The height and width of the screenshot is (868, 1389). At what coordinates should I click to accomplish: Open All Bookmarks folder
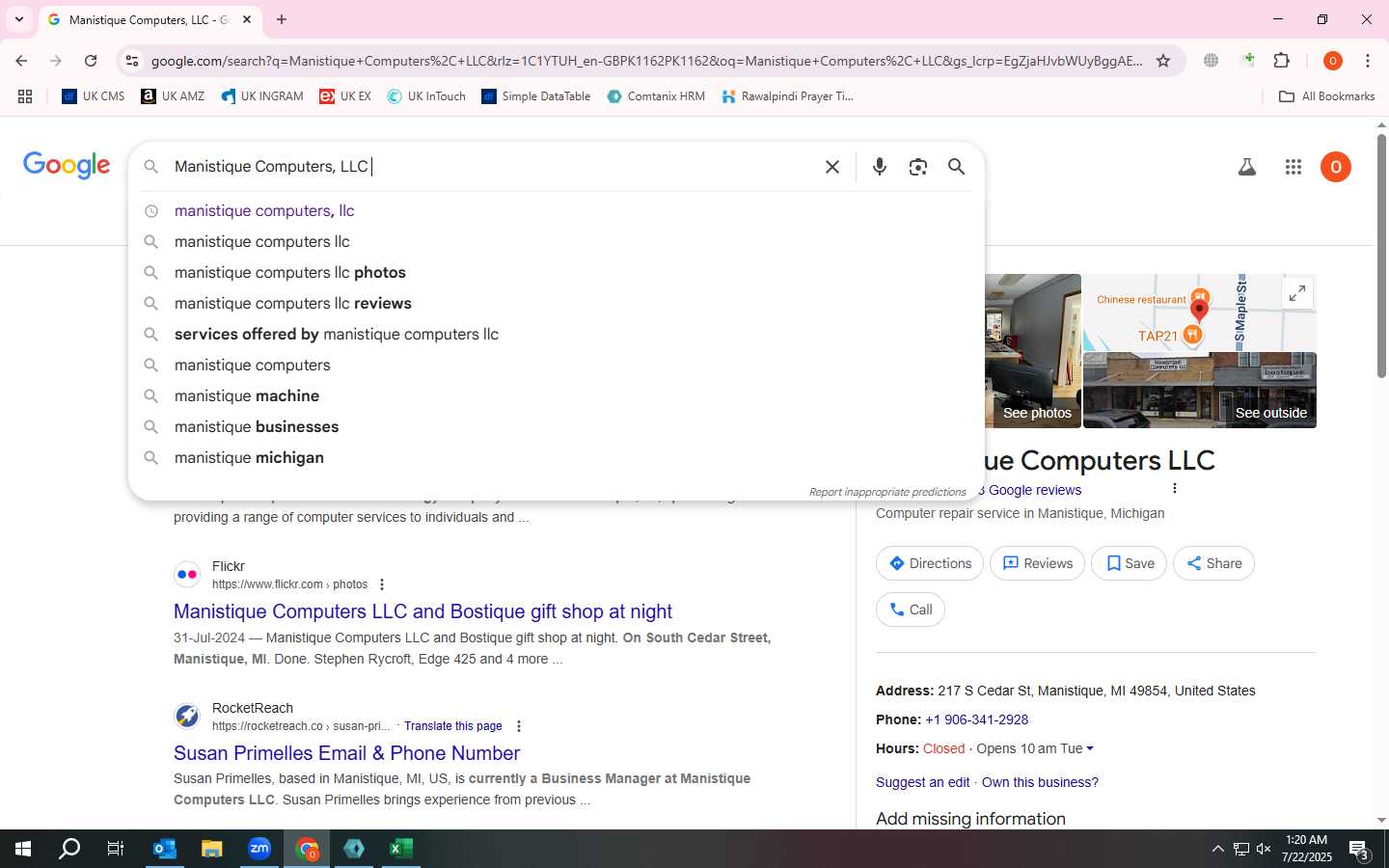click(1326, 96)
